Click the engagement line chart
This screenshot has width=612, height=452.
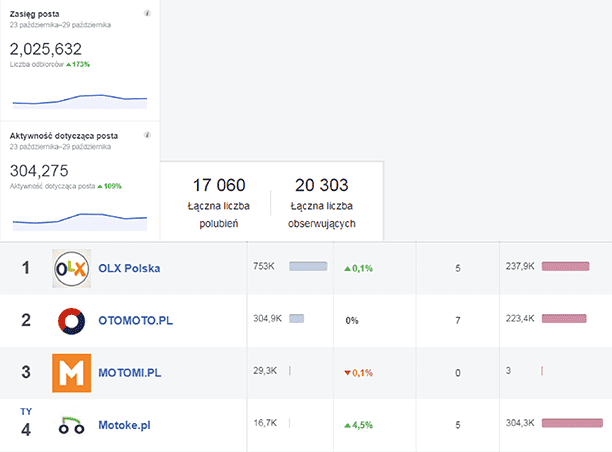pos(80,222)
